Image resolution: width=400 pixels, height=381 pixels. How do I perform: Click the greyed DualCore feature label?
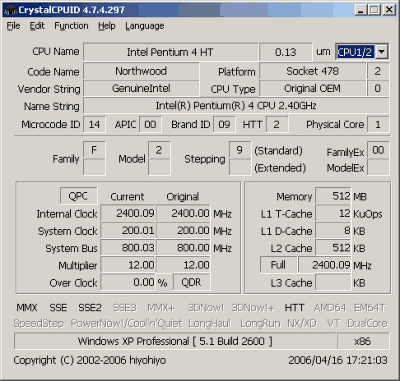click(367, 323)
